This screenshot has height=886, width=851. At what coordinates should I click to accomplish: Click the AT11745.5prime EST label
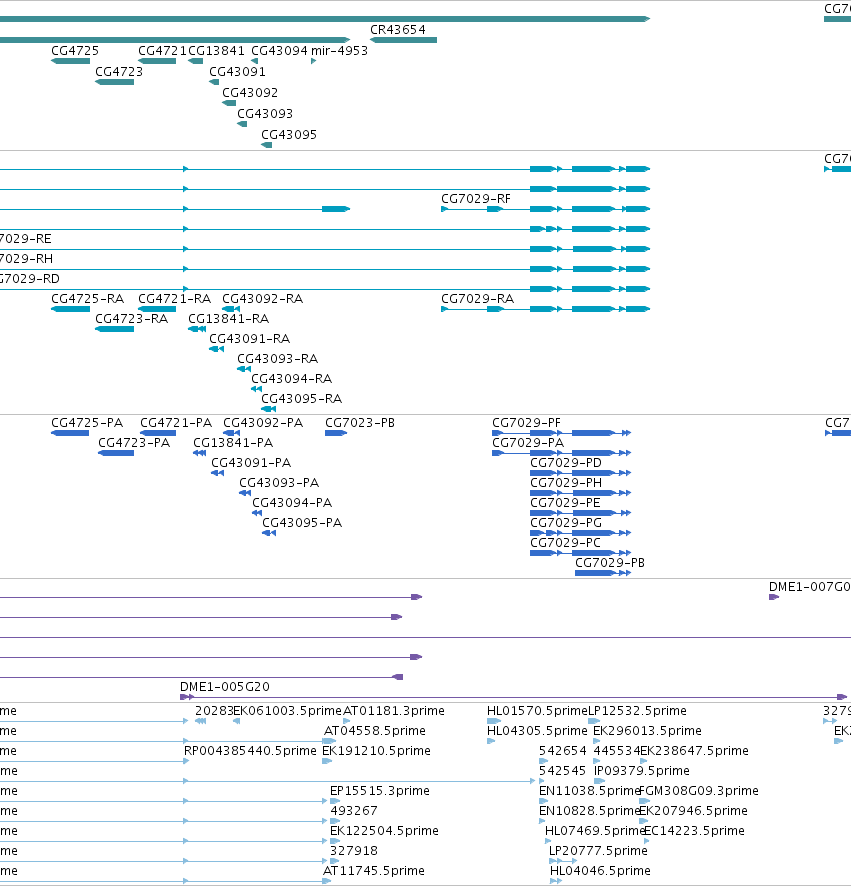(x=374, y=871)
